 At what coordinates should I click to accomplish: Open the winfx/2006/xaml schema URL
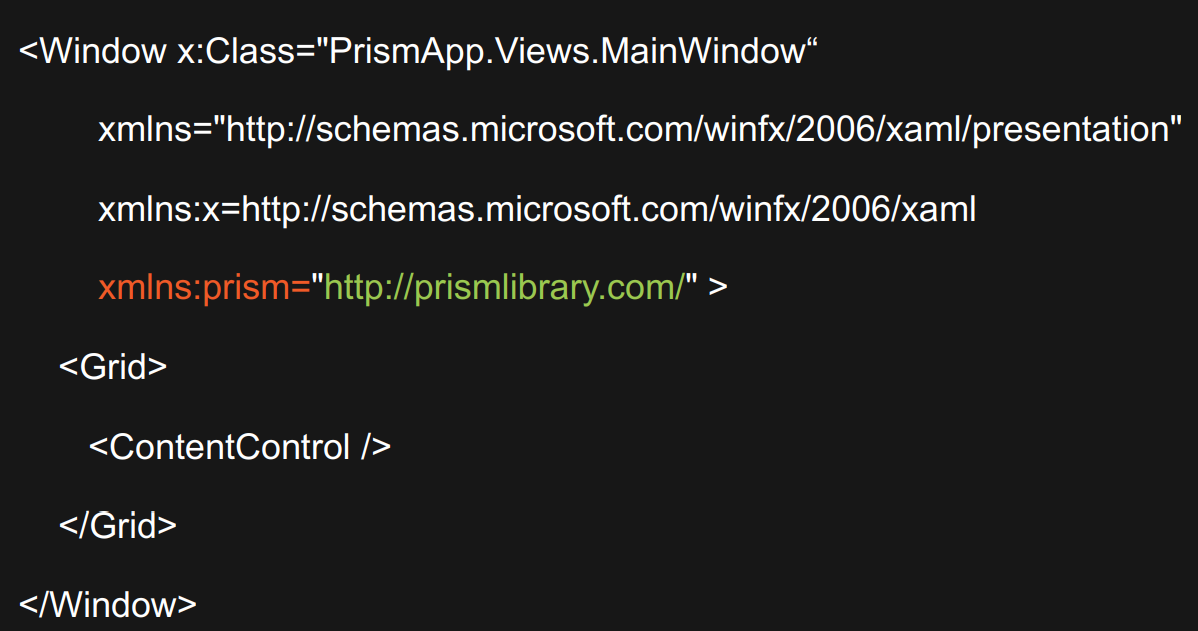point(609,209)
